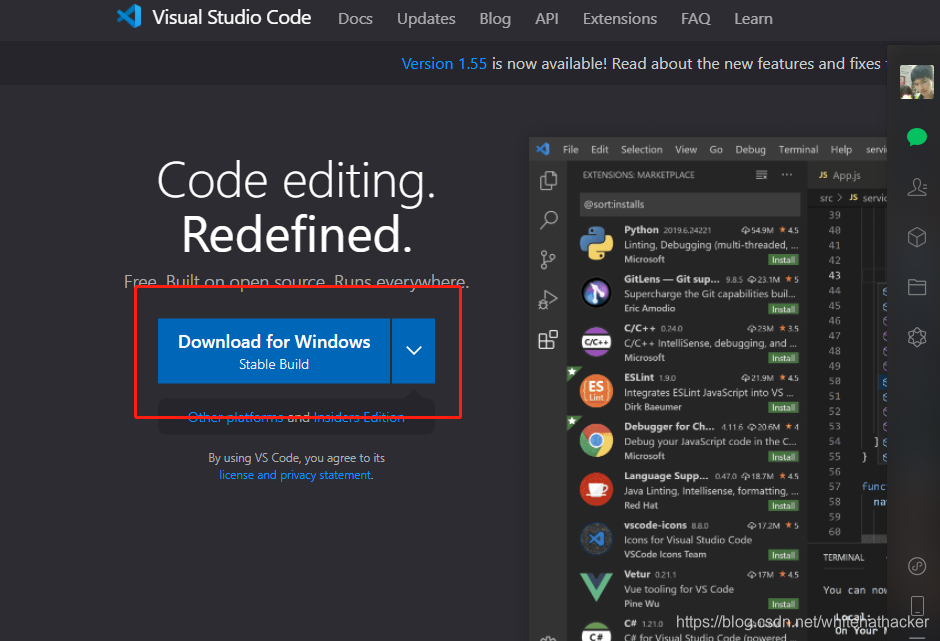Open the Other platforms link

point(235,417)
